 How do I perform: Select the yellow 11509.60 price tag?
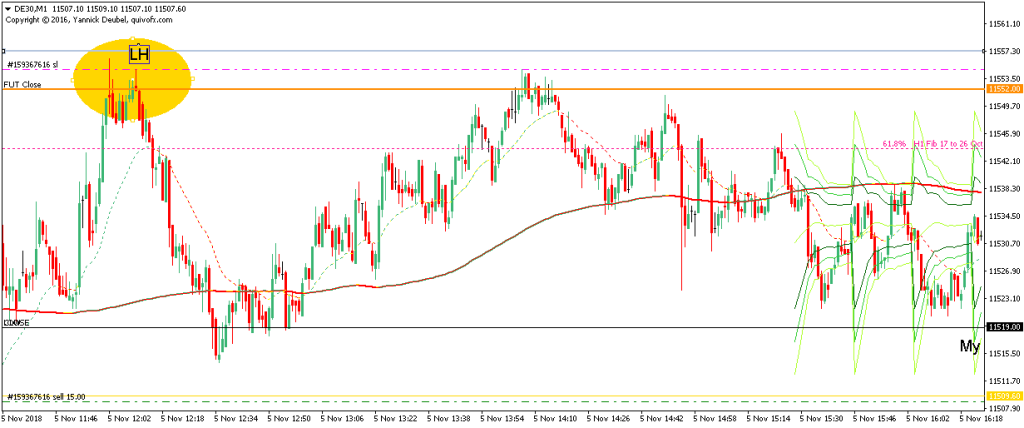[x=1003, y=396]
